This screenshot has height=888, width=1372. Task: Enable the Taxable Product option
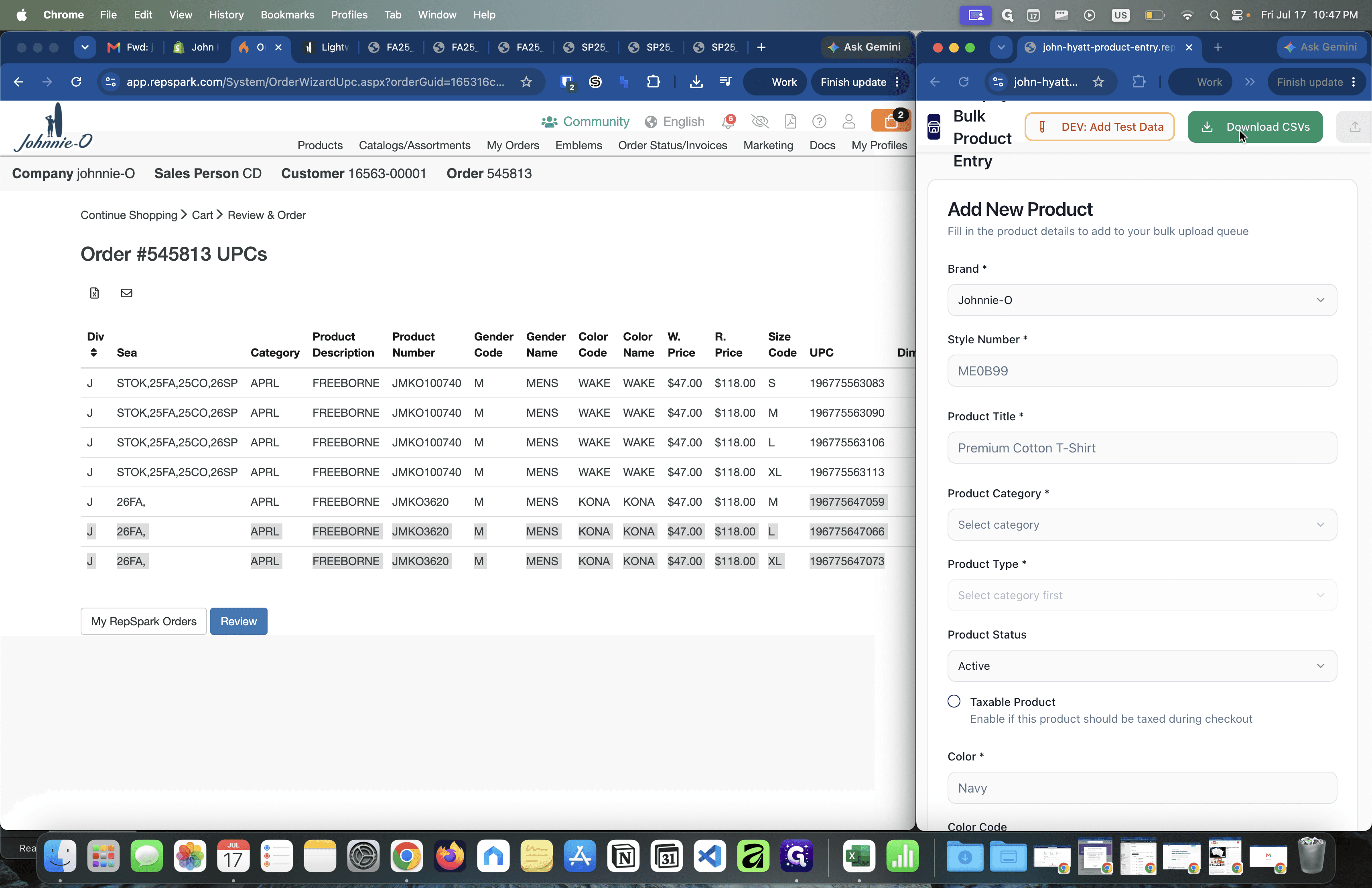[954, 701]
